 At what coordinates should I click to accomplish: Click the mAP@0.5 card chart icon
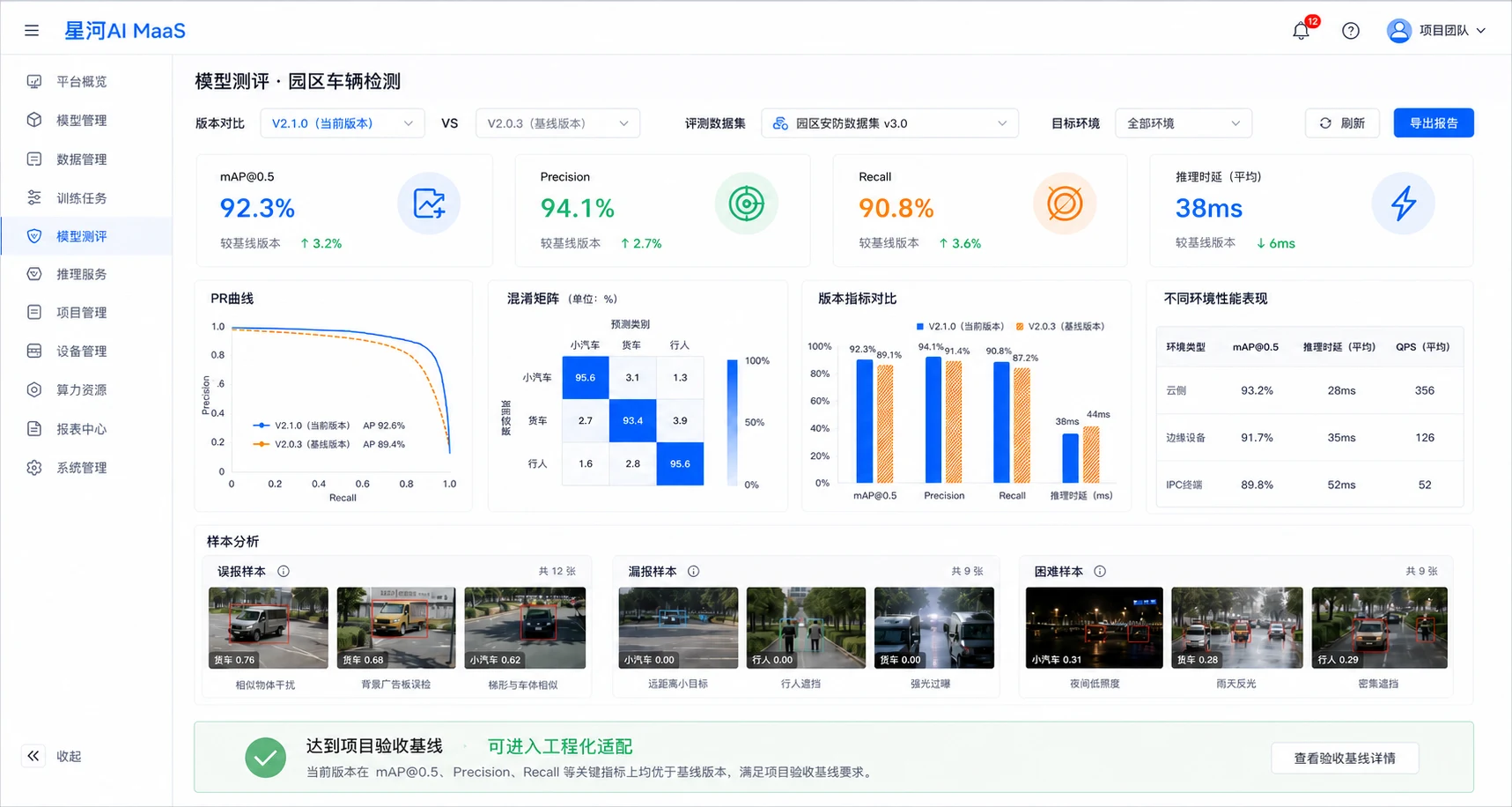429,204
